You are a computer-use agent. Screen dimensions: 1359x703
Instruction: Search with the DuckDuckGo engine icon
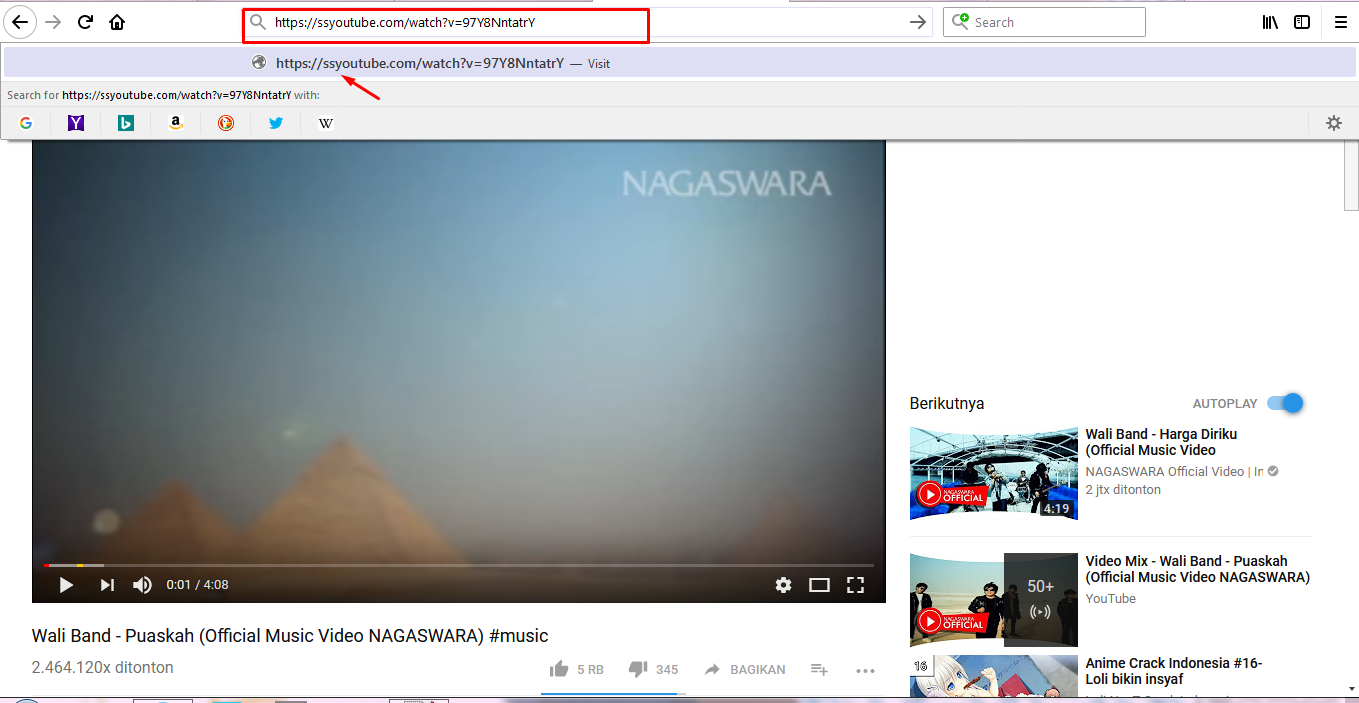(x=226, y=123)
